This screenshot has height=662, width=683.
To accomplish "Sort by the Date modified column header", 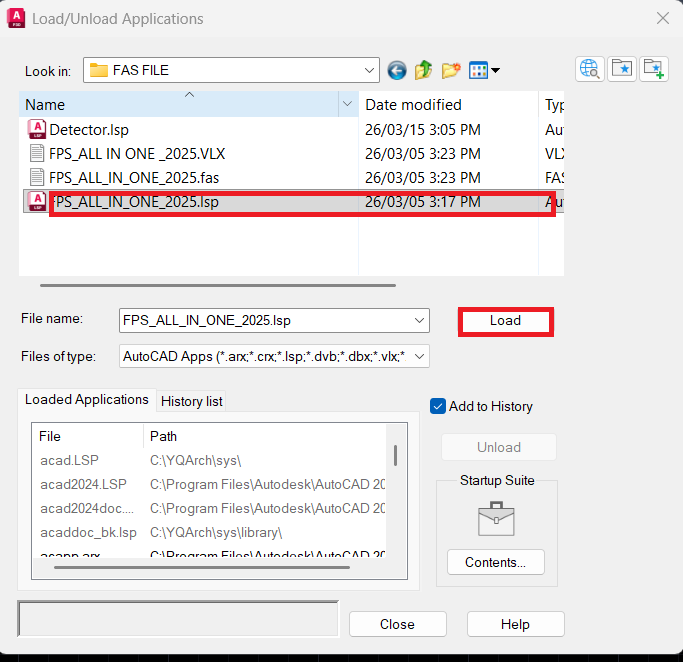I will click(448, 104).
